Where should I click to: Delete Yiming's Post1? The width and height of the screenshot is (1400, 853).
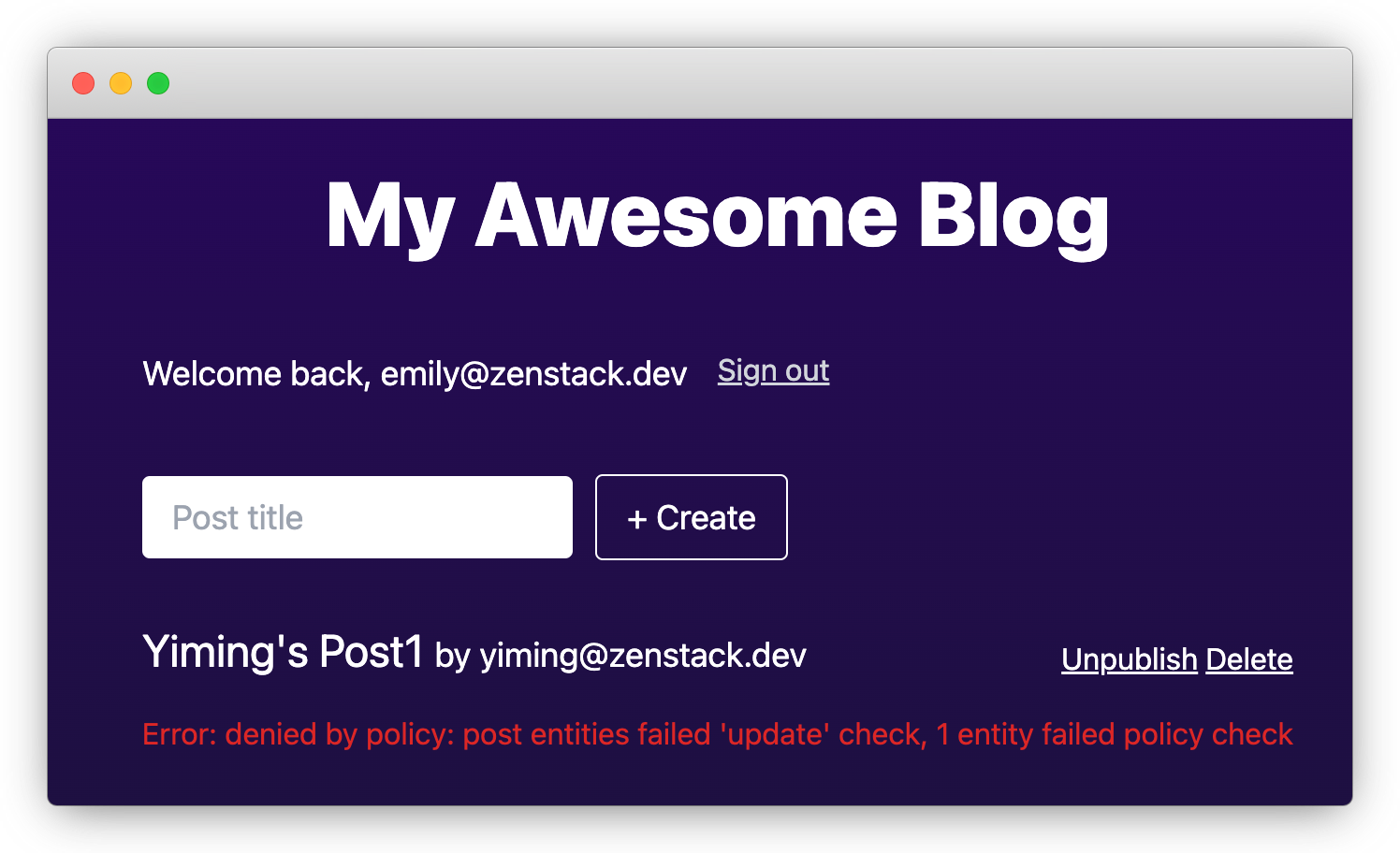click(x=1248, y=659)
